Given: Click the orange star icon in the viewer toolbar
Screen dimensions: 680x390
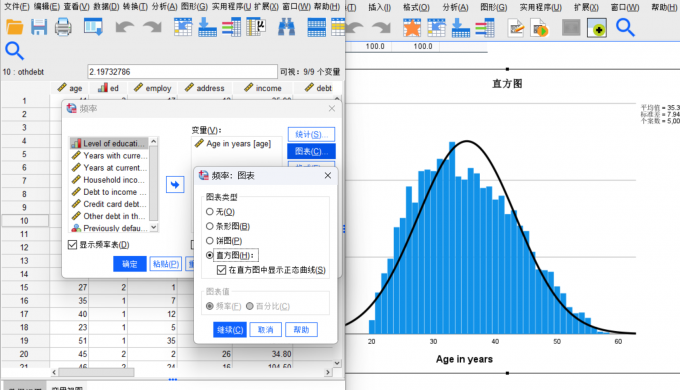Looking at the screenshot, I should pyautogui.click(x=412, y=28).
